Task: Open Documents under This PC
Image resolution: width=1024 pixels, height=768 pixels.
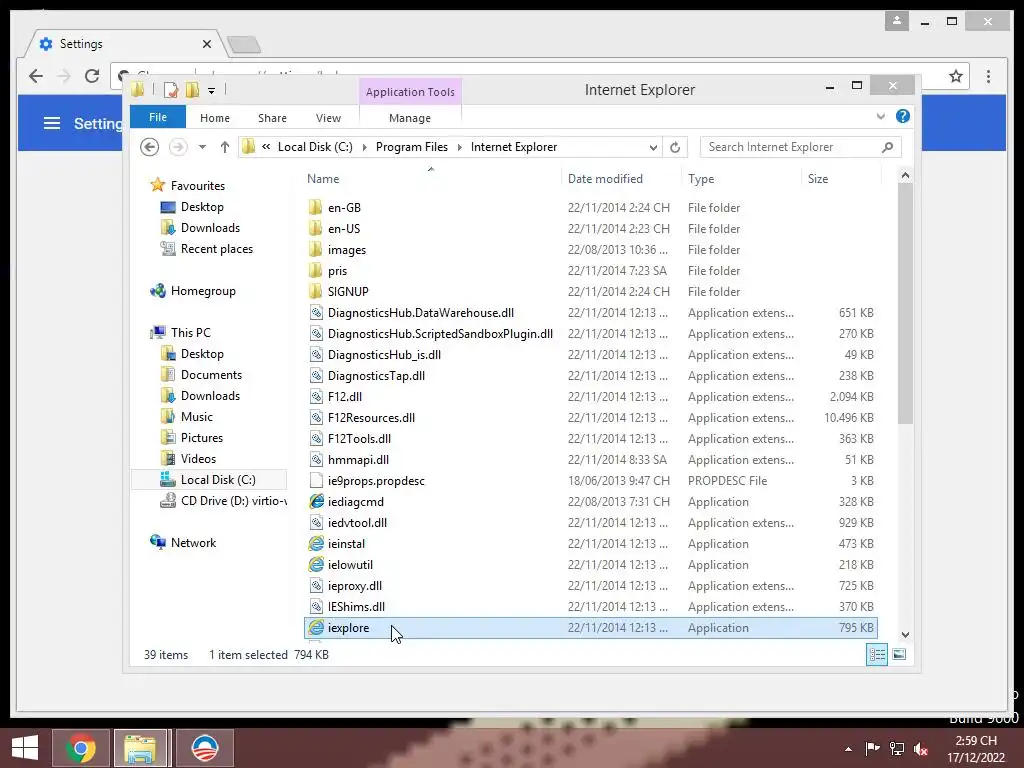Action: pyautogui.click(x=211, y=375)
